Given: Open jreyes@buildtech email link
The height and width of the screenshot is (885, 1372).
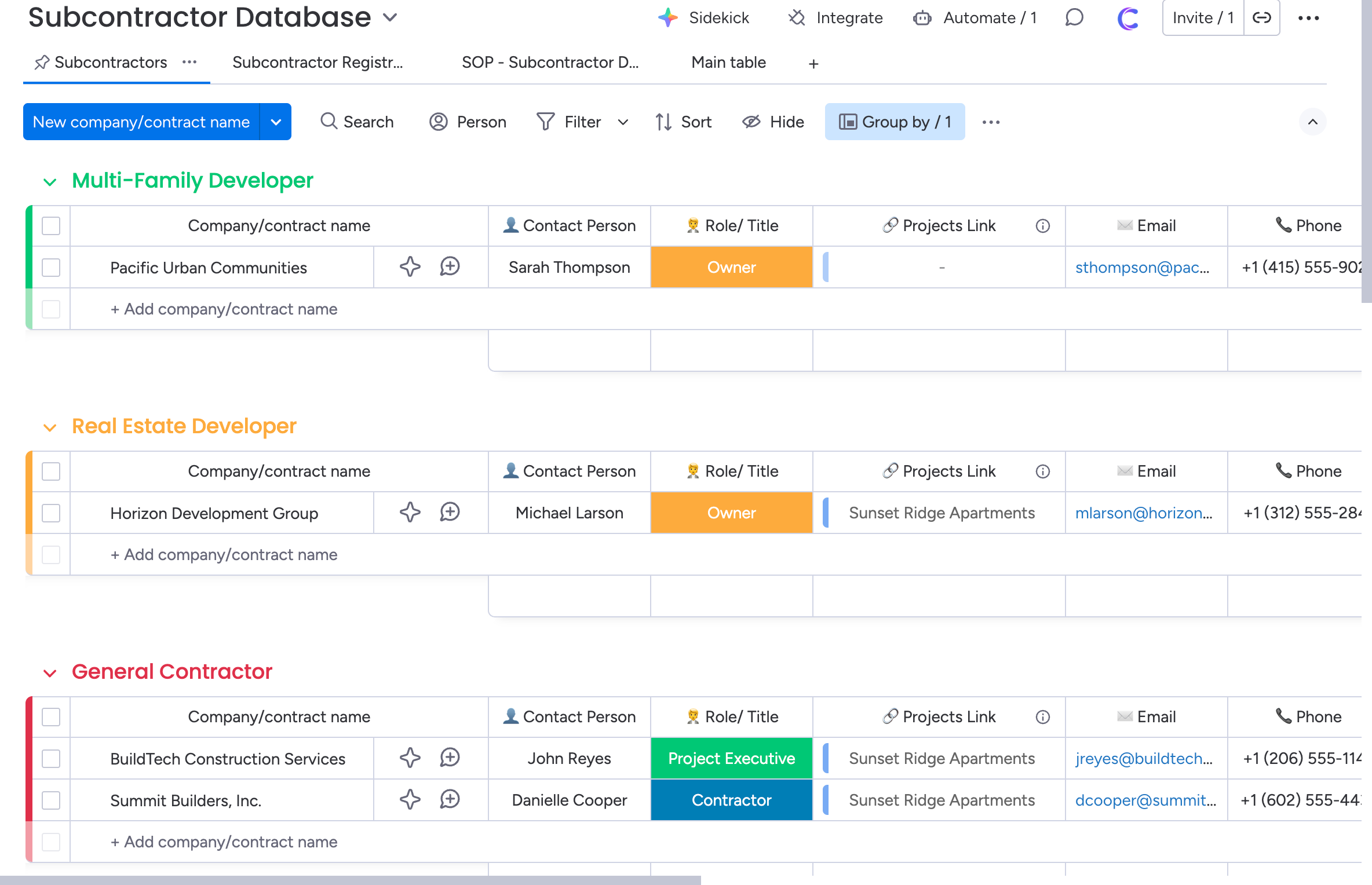Looking at the screenshot, I should [1143, 759].
